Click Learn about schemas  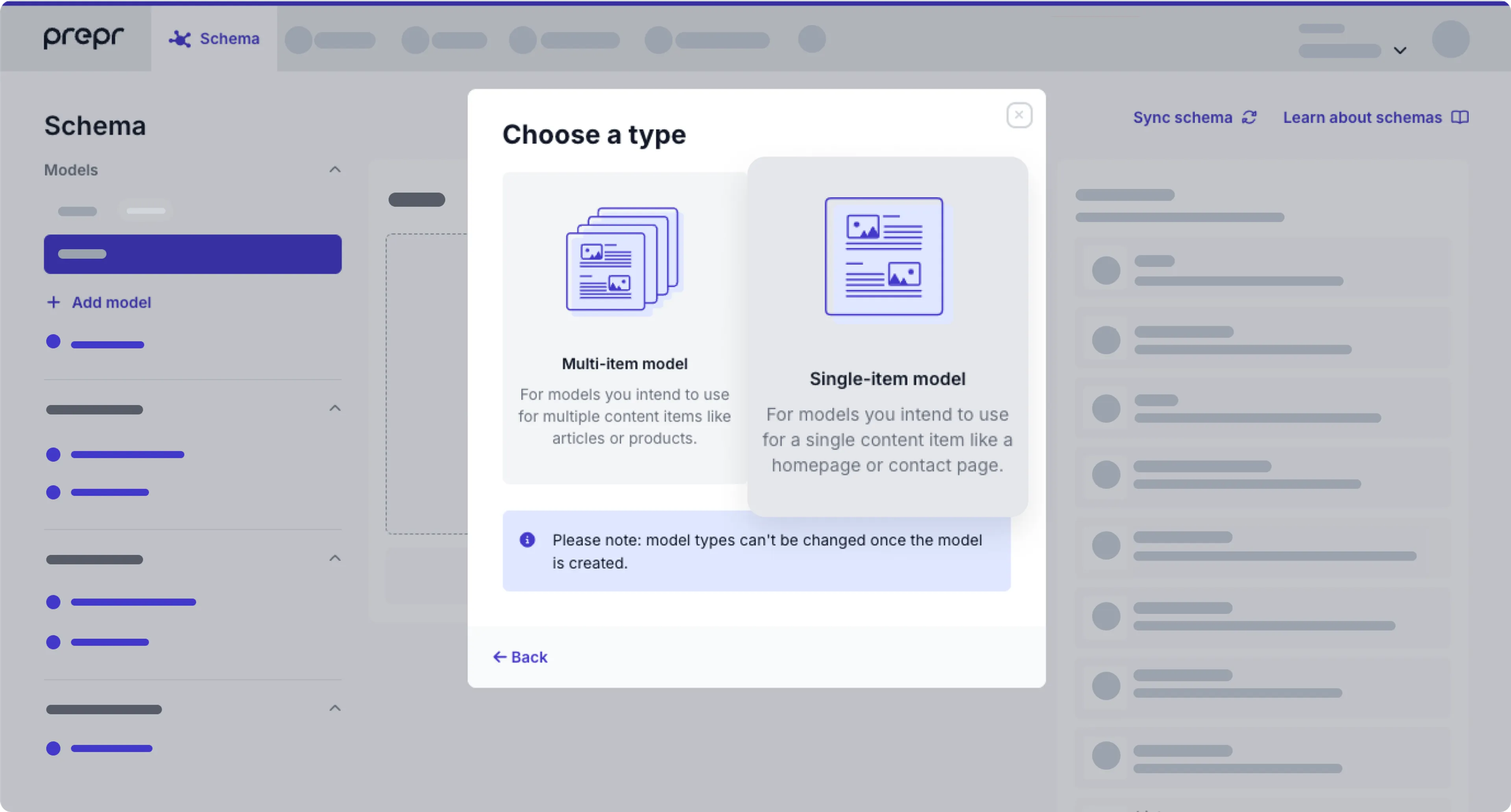(x=1362, y=117)
